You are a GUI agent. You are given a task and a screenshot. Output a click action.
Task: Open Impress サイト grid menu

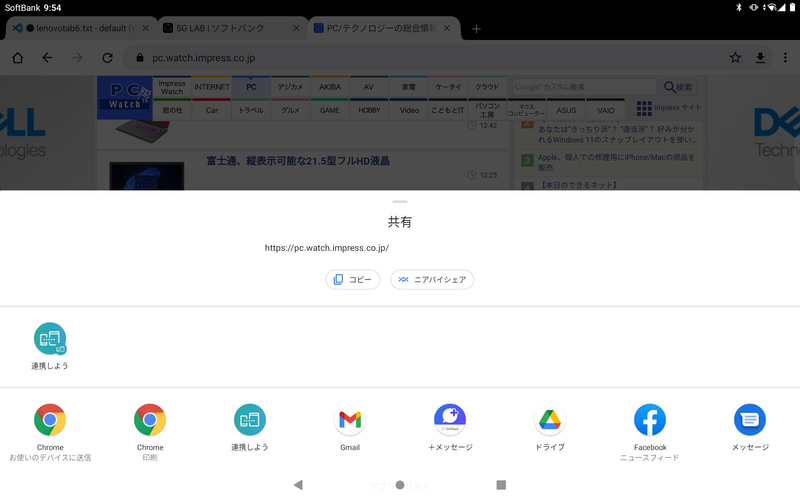669,108
